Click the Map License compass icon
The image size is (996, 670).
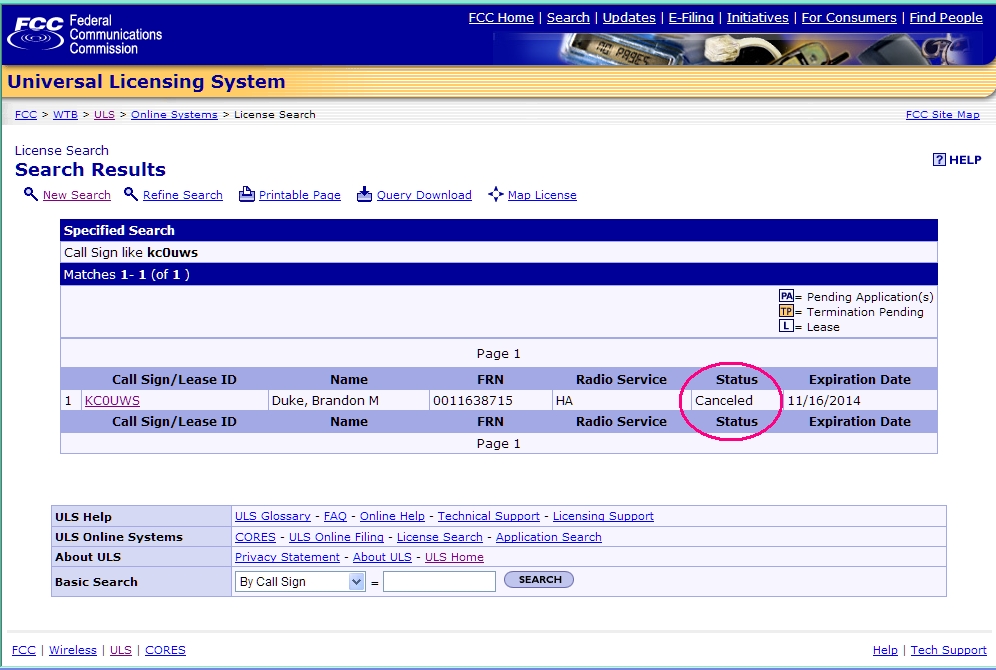[495, 194]
